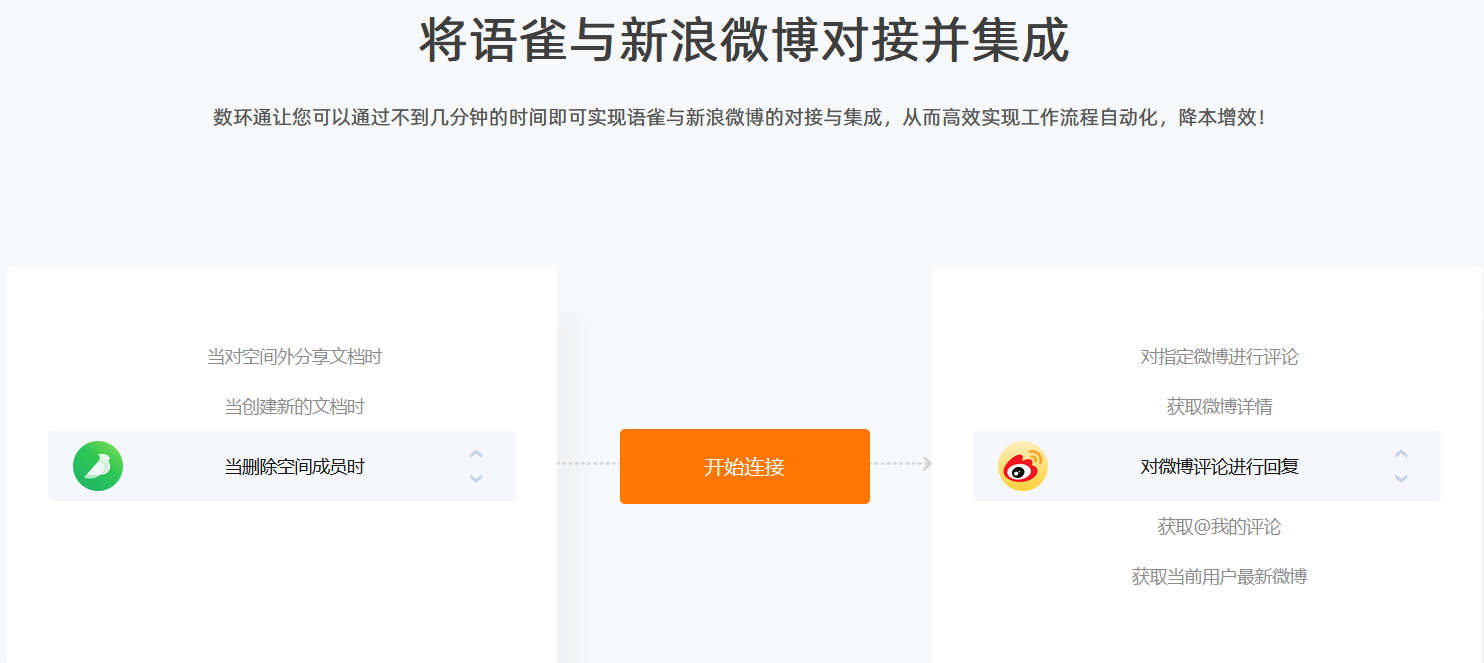The image size is (1484, 663).
Task: Click the 数环通 description subtitle text
Action: (x=741, y=118)
